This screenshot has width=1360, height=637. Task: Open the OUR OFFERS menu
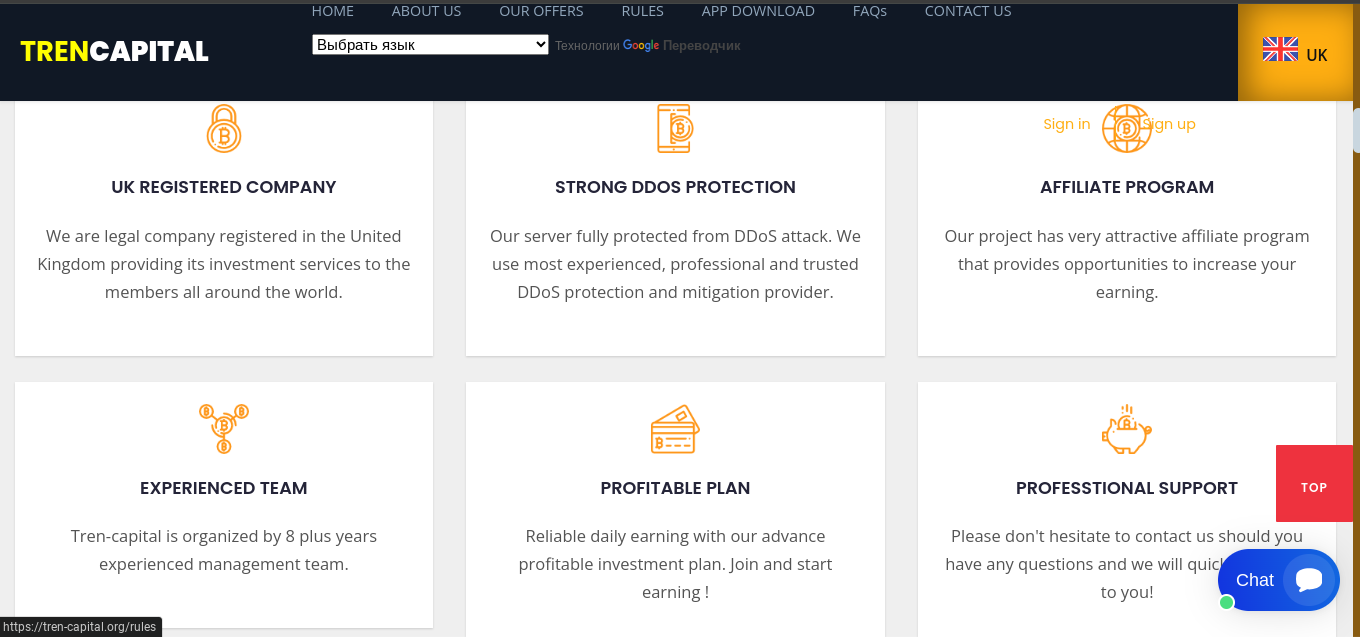pos(541,11)
